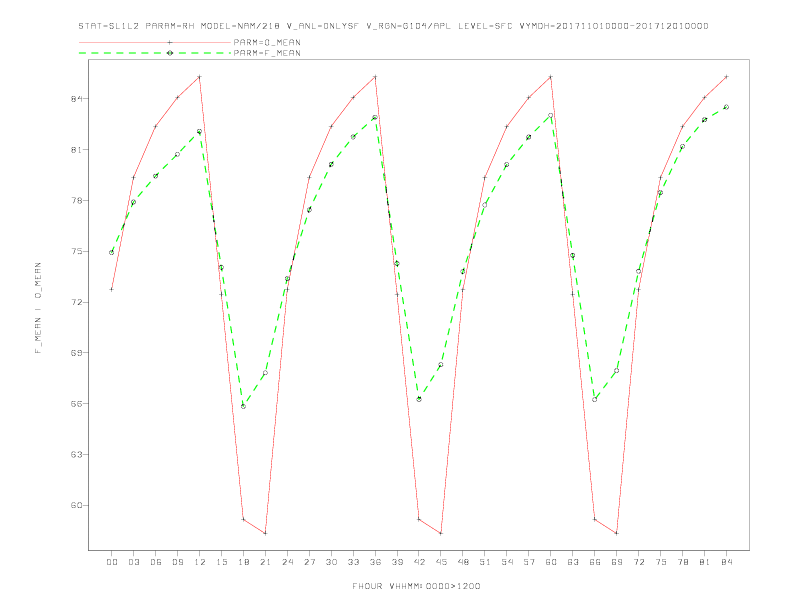
Task: Select the red O_MEAN peak at hour 12
Action: 200,77
